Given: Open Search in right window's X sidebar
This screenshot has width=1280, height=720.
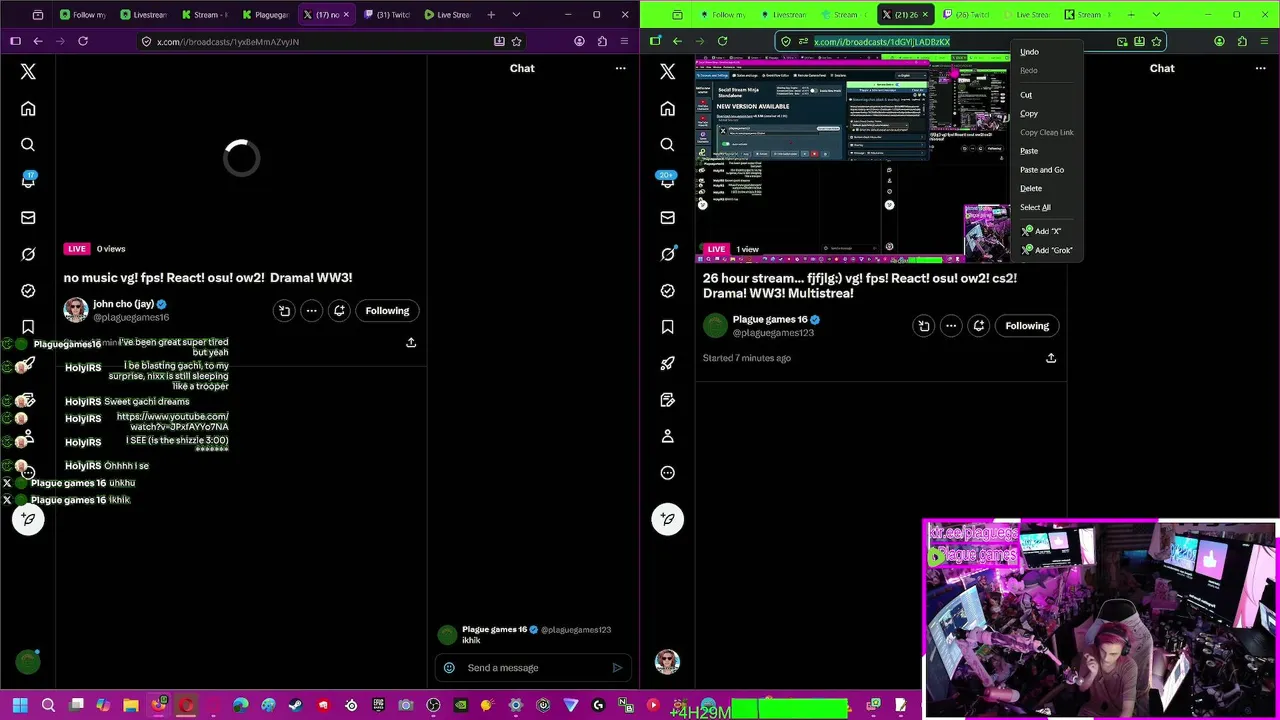Looking at the screenshot, I should click(x=668, y=145).
